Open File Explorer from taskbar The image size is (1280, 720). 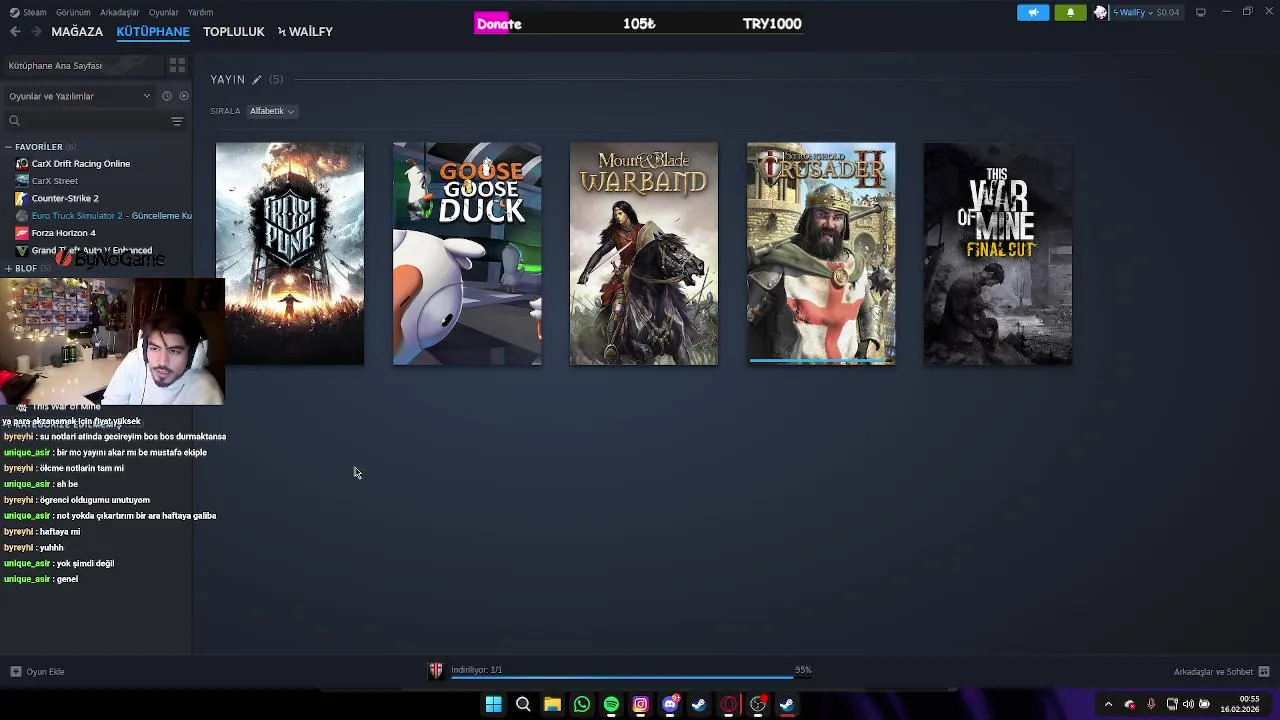pos(552,705)
